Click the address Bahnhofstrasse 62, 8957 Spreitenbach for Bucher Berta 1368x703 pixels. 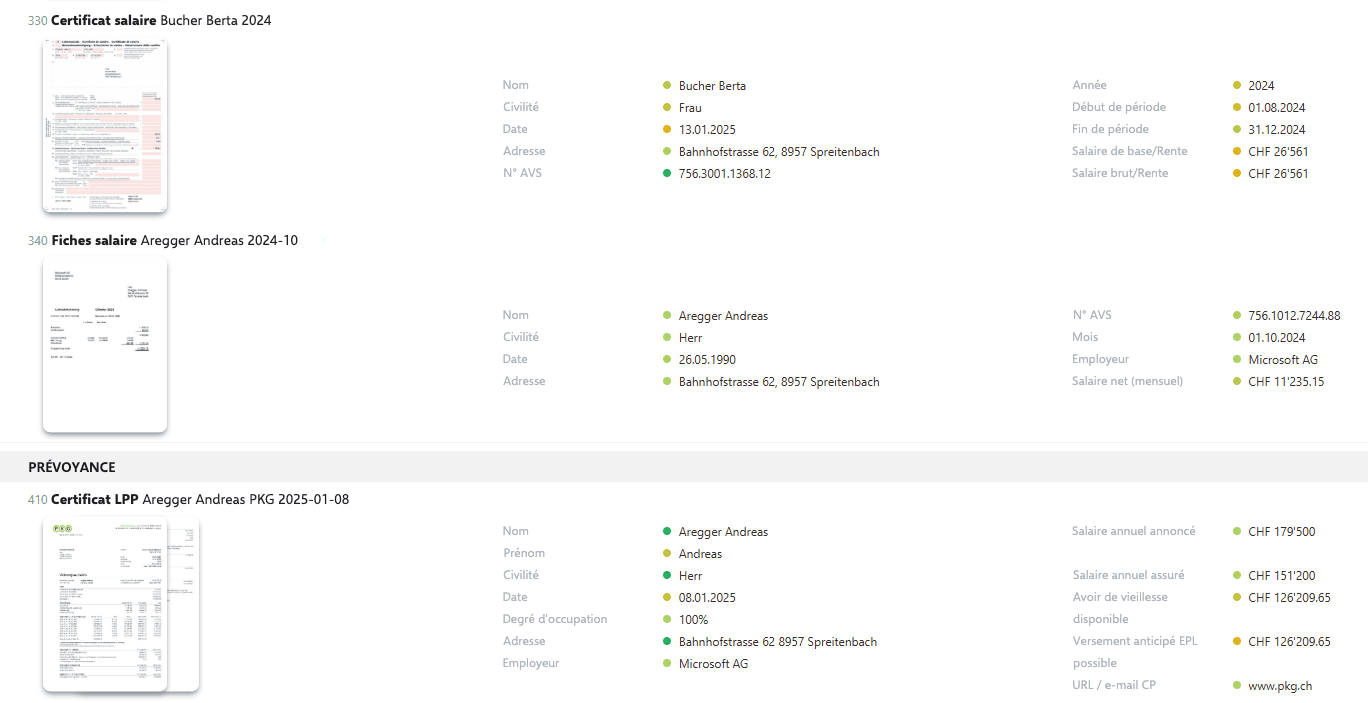779,152
